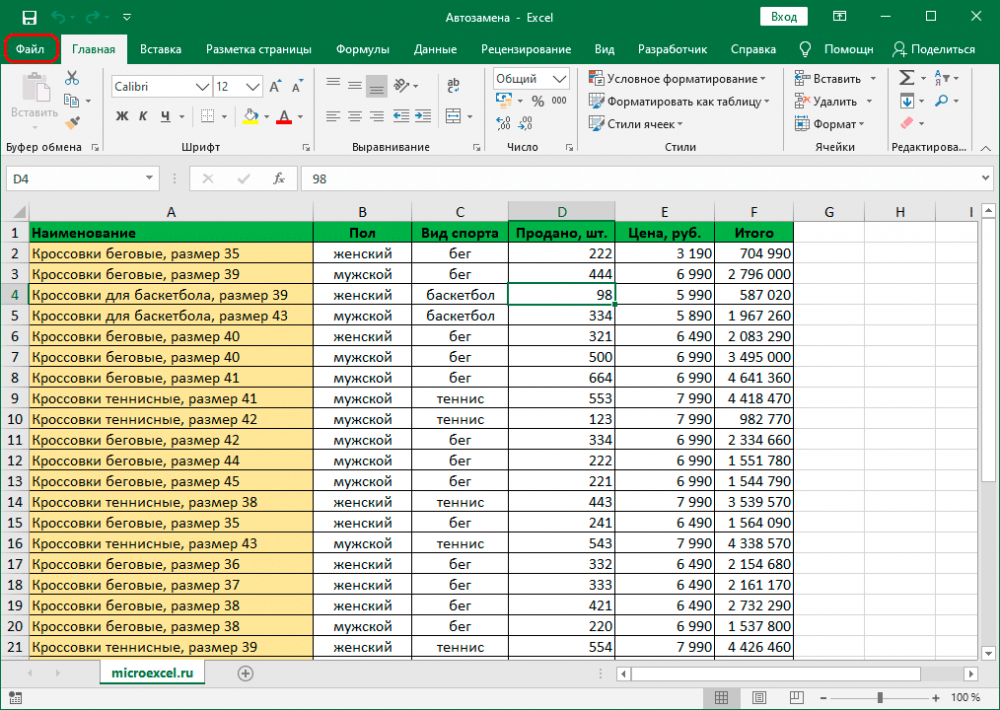Switch to the Данные tab
Screen dimensions: 1000x710
(x=435, y=49)
